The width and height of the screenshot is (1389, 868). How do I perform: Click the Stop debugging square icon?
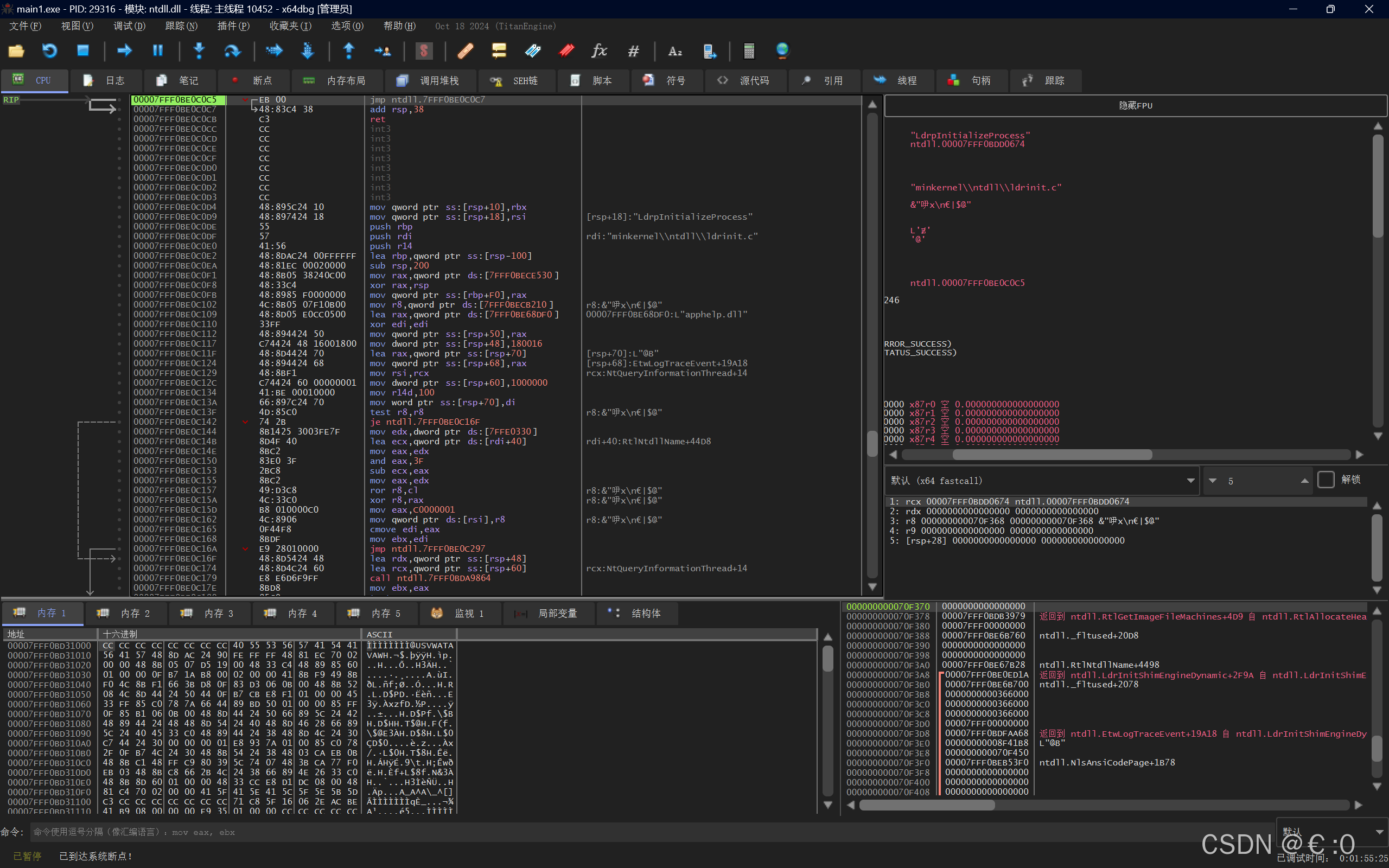82,51
